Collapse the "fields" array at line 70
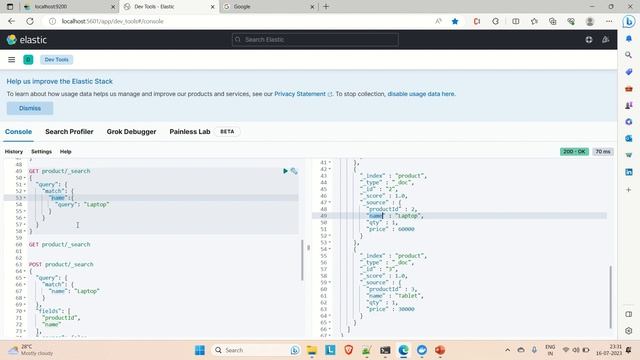This screenshot has height=360, width=640. coord(24,311)
